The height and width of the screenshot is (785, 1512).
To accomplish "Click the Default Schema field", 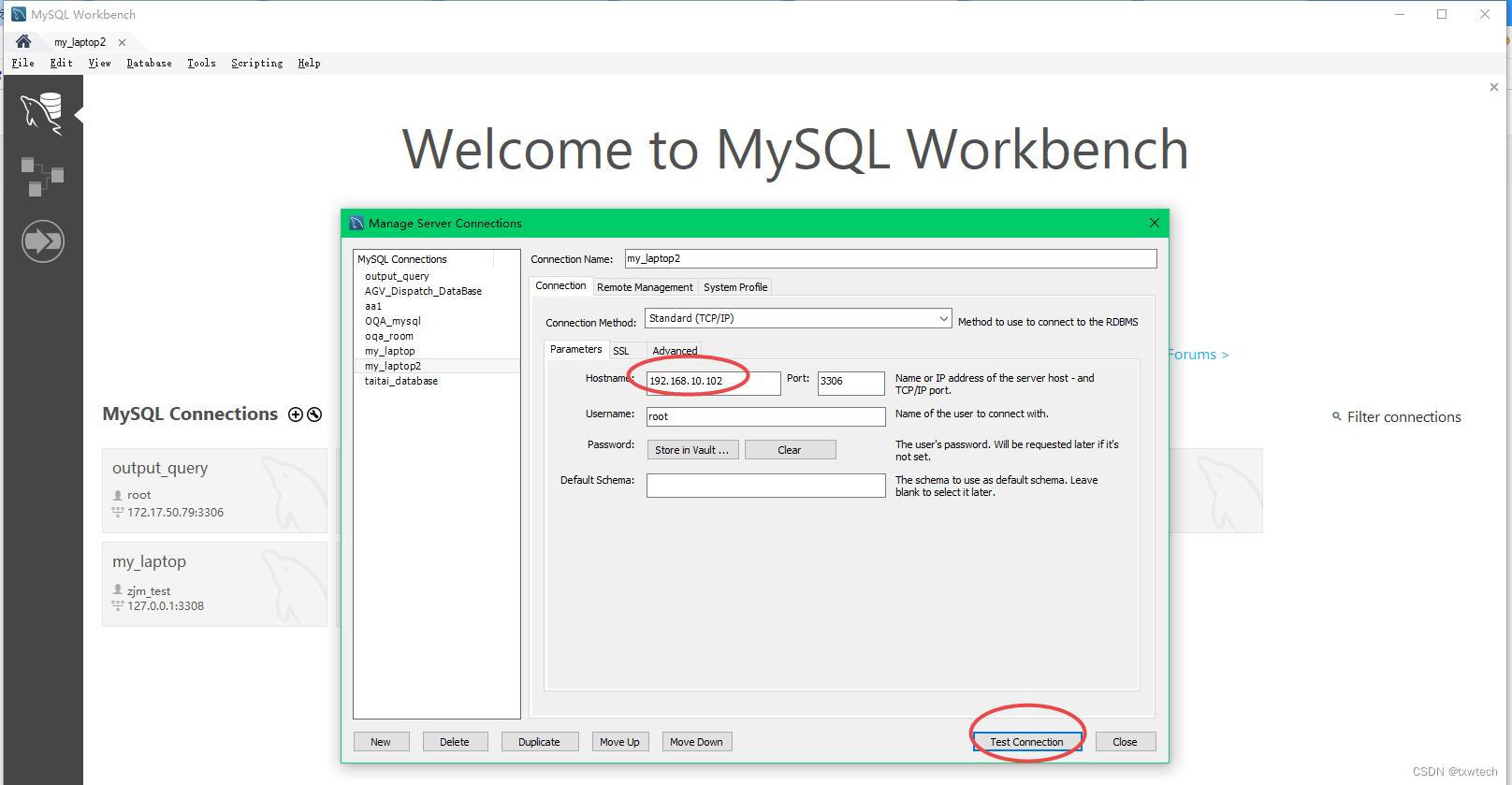I will point(765,485).
